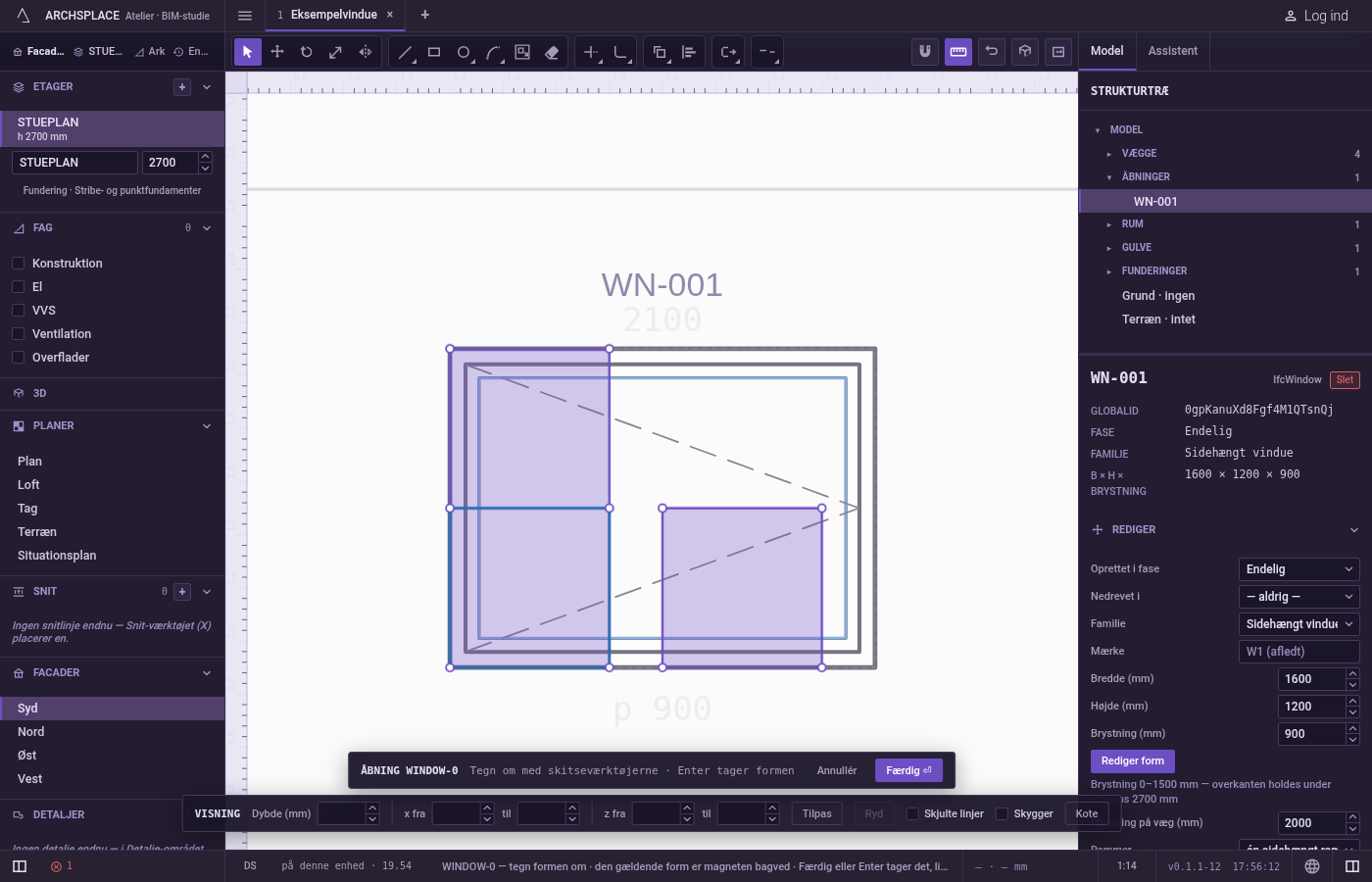Image resolution: width=1372 pixels, height=882 pixels.
Task: Check the Skygger checkbox
Action: pos(1002,813)
